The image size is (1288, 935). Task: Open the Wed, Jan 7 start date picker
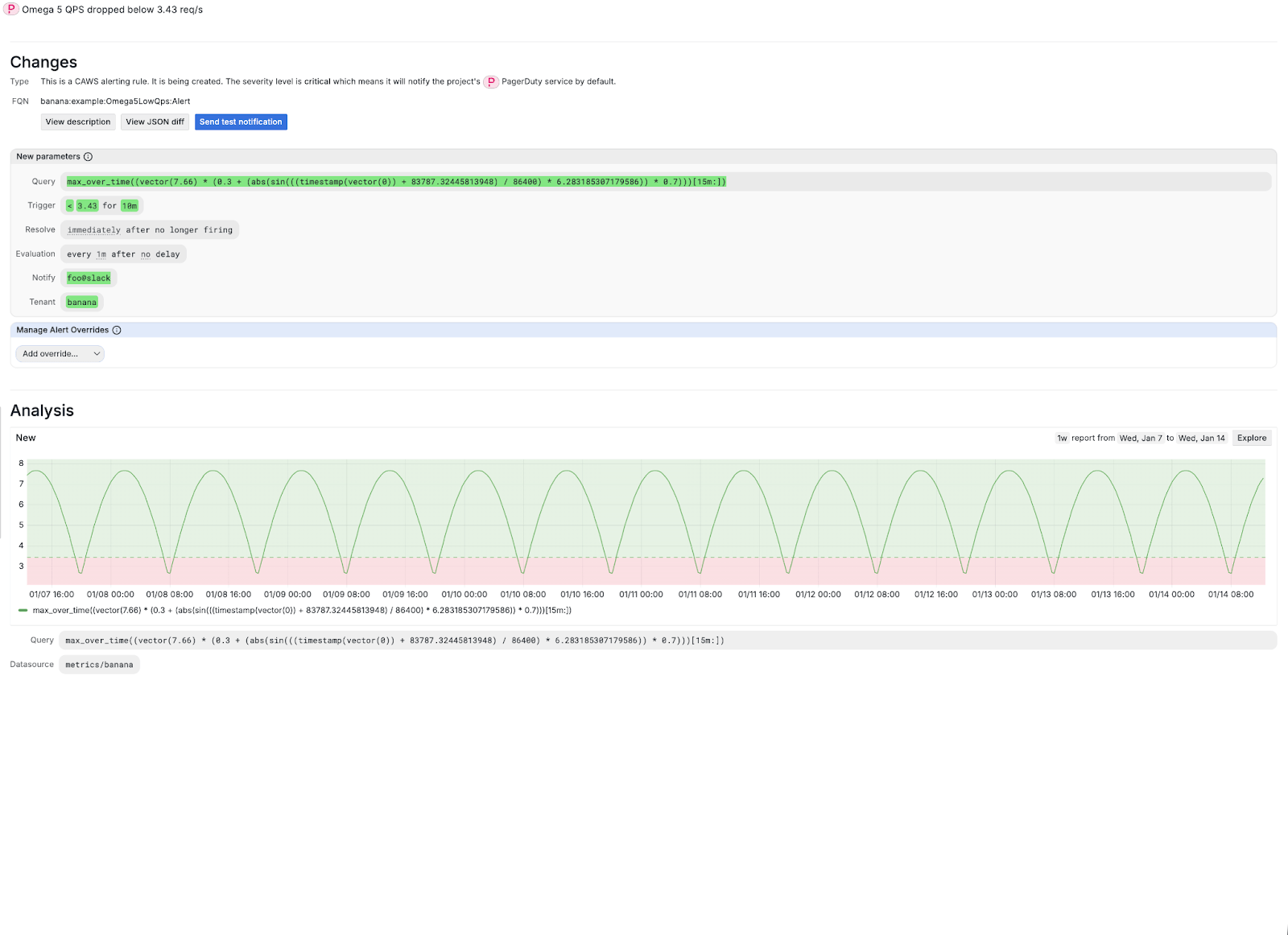(x=1140, y=439)
